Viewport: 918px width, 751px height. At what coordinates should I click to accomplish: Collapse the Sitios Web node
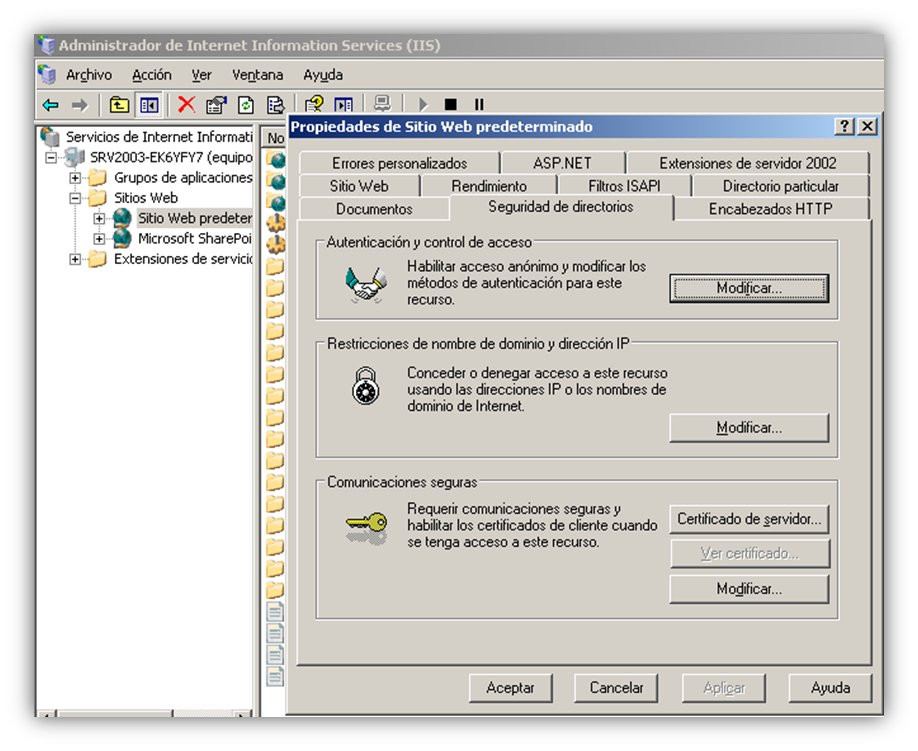click(75, 198)
